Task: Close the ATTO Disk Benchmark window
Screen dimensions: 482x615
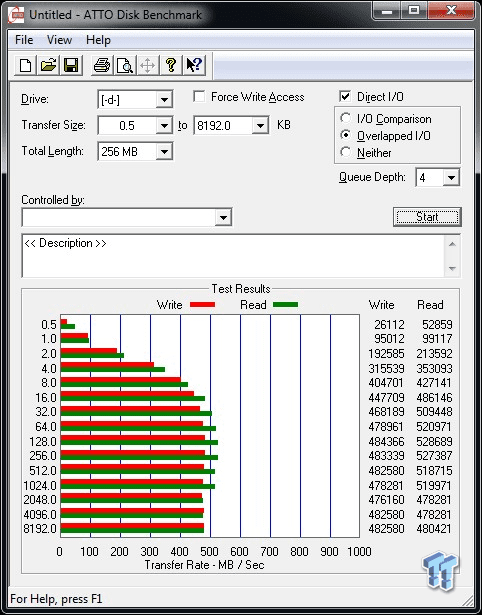Action: (451, 11)
